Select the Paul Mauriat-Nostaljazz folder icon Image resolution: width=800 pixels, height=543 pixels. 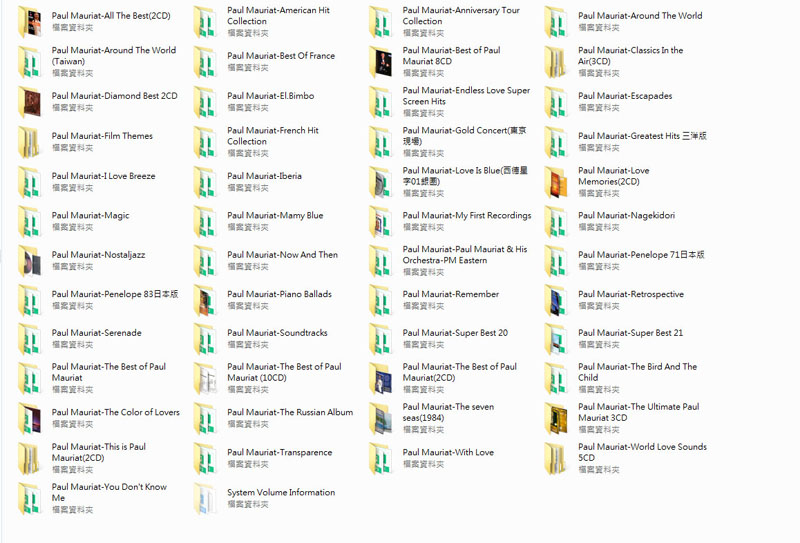[31, 261]
